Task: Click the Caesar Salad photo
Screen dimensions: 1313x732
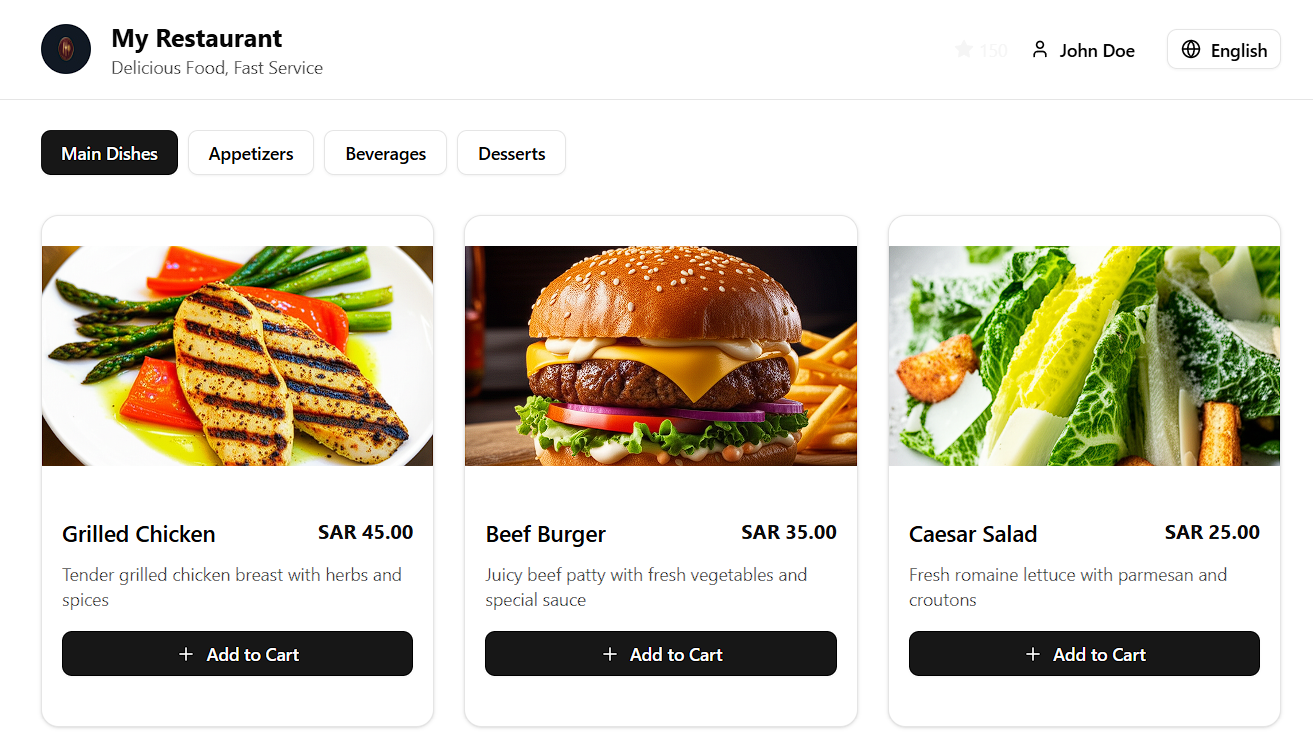Action: click(1084, 356)
